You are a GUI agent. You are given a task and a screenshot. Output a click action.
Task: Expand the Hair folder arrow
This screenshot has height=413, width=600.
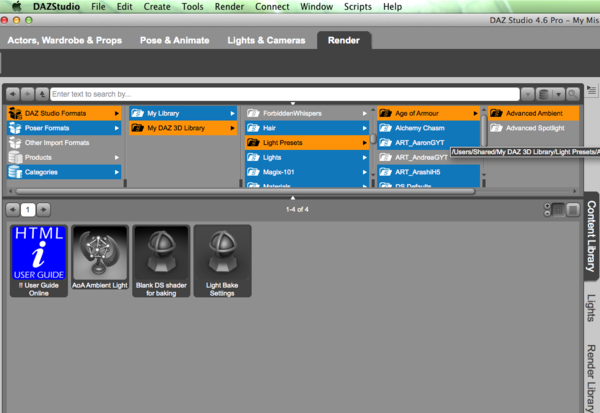click(x=364, y=128)
